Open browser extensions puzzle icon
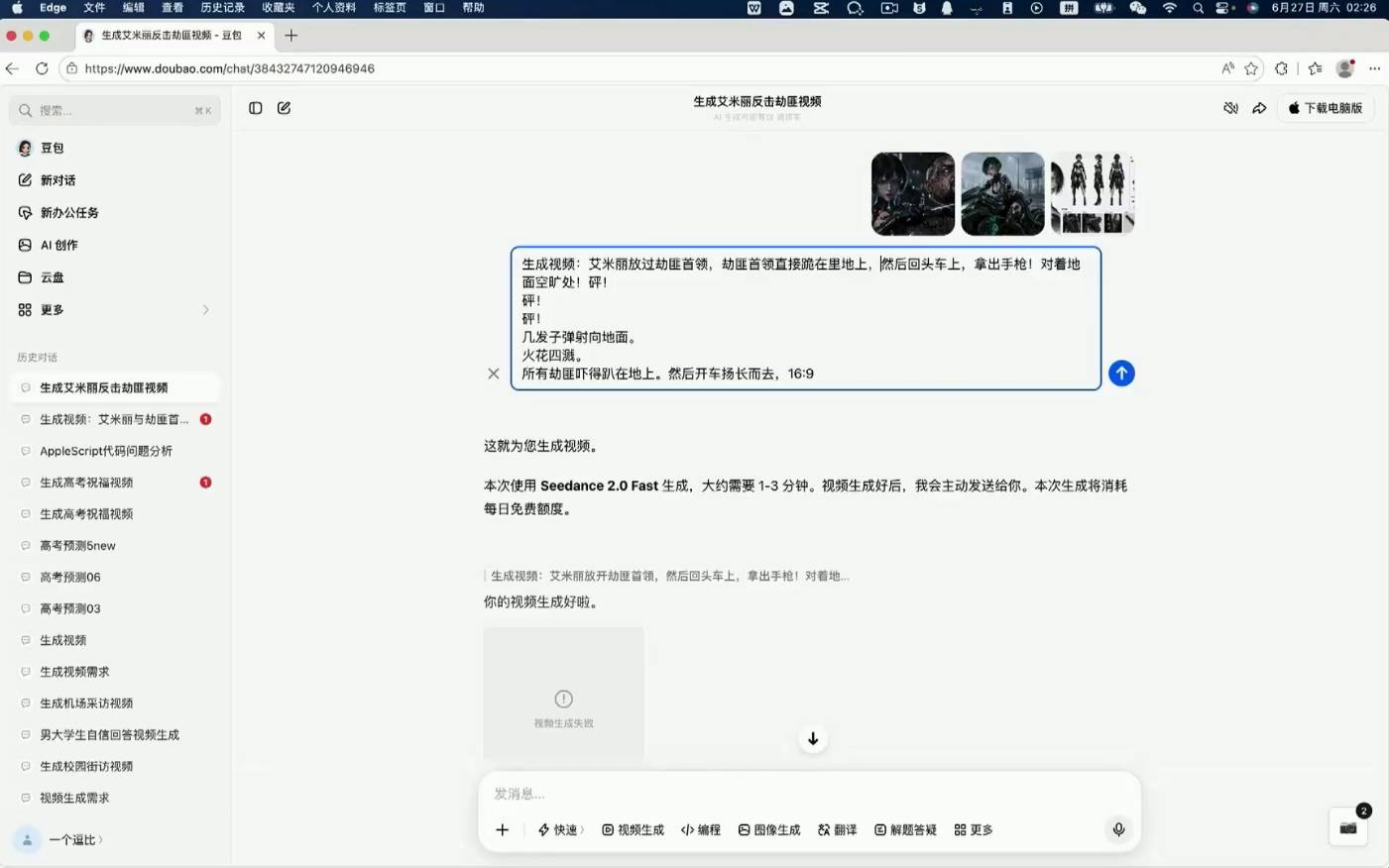 point(1281,68)
